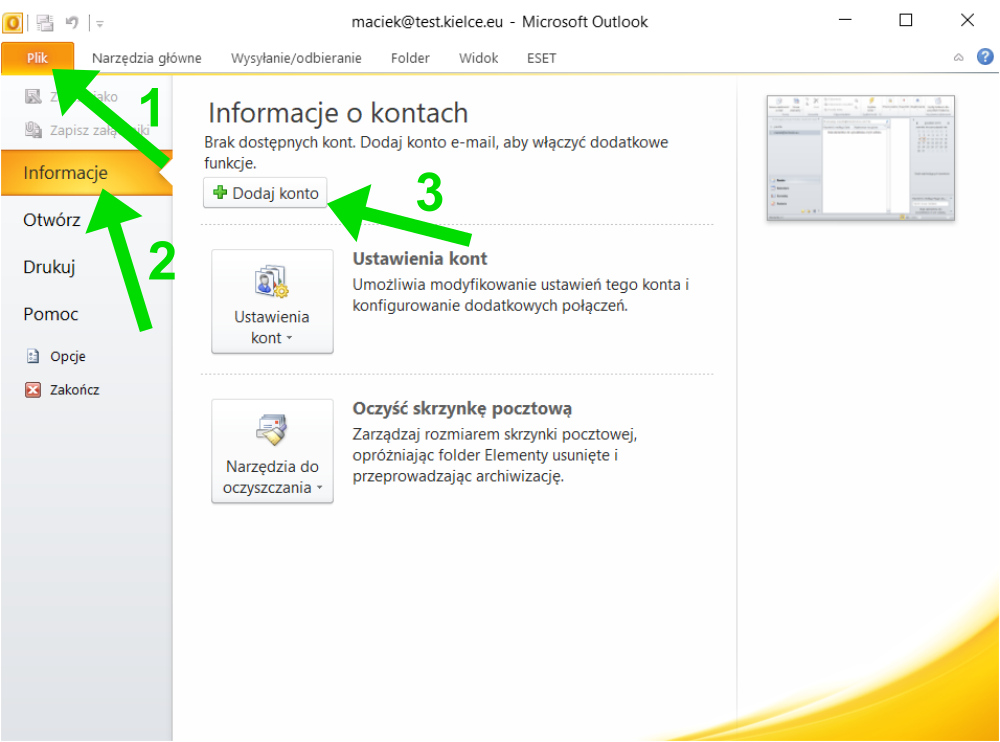This screenshot has width=1000, height=742.
Task: Open the Wysyłanie/odbieranie tab
Action: click(x=296, y=58)
